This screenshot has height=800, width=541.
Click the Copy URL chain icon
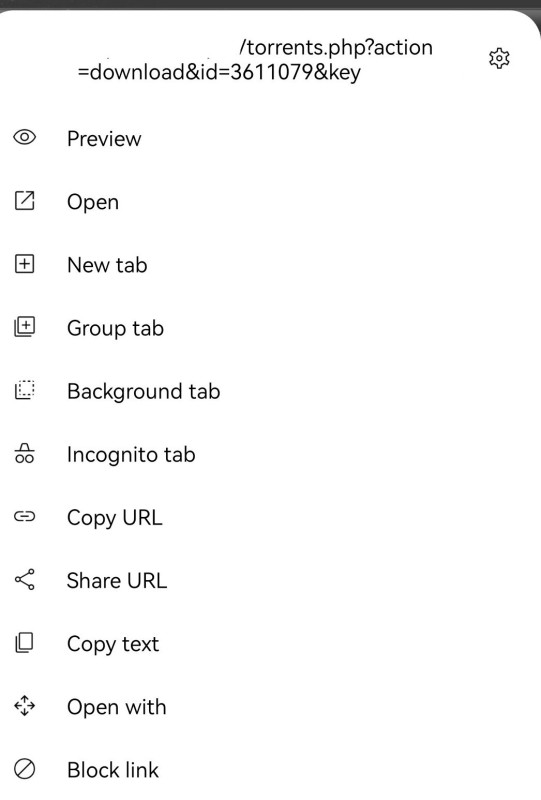tap(24, 516)
